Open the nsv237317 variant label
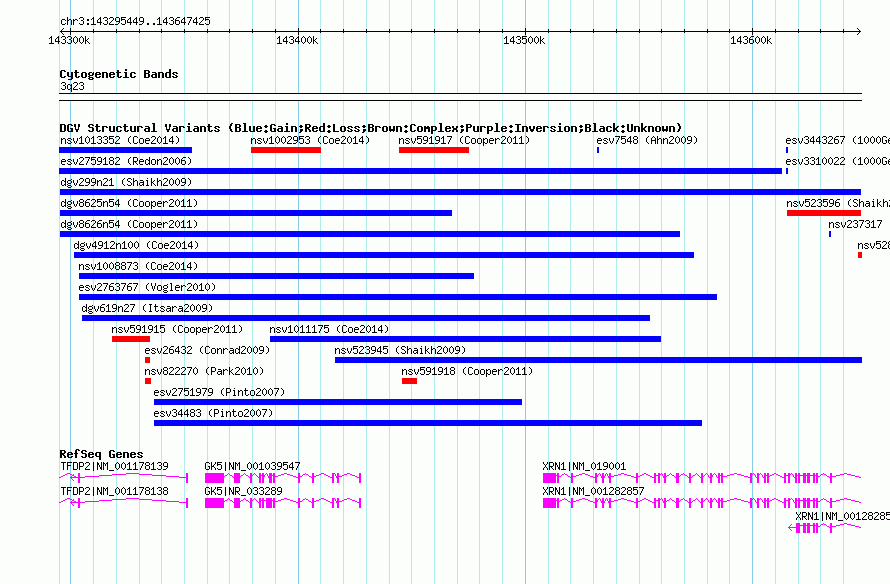This screenshot has height=584, width=890. [x=855, y=224]
